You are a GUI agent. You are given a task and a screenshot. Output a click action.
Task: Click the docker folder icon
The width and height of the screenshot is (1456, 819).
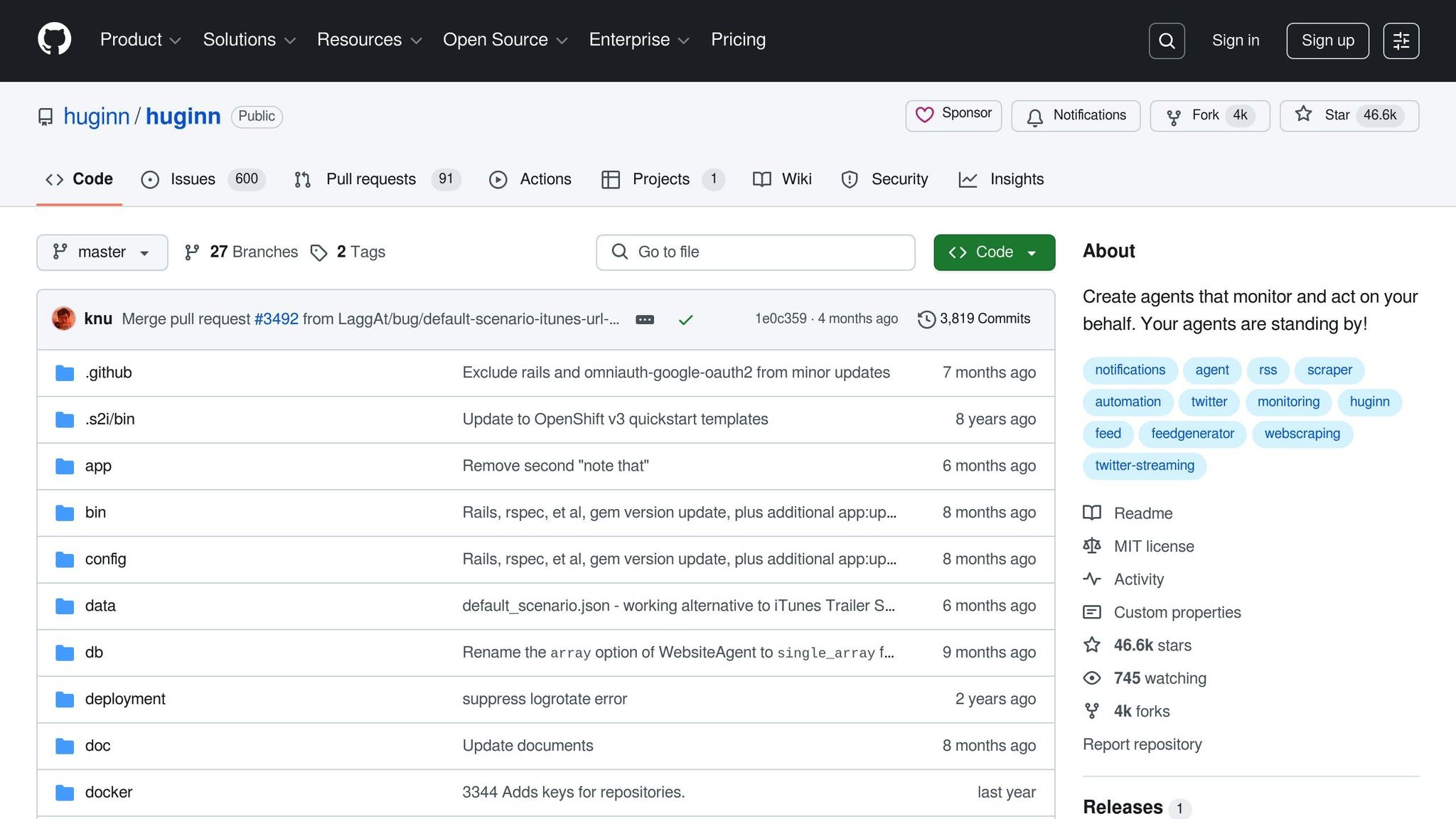click(65, 793)
